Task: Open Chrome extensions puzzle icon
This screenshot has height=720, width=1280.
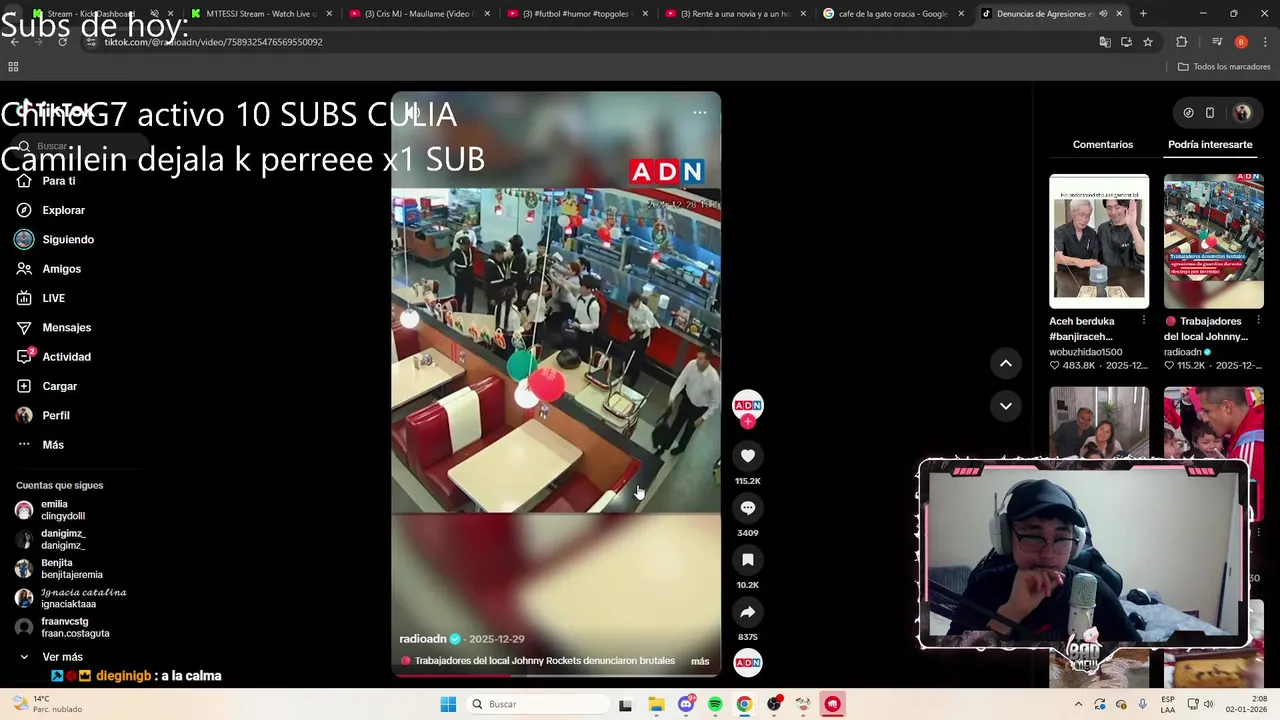Action: pyautogui.click(x=1182, y=42)
